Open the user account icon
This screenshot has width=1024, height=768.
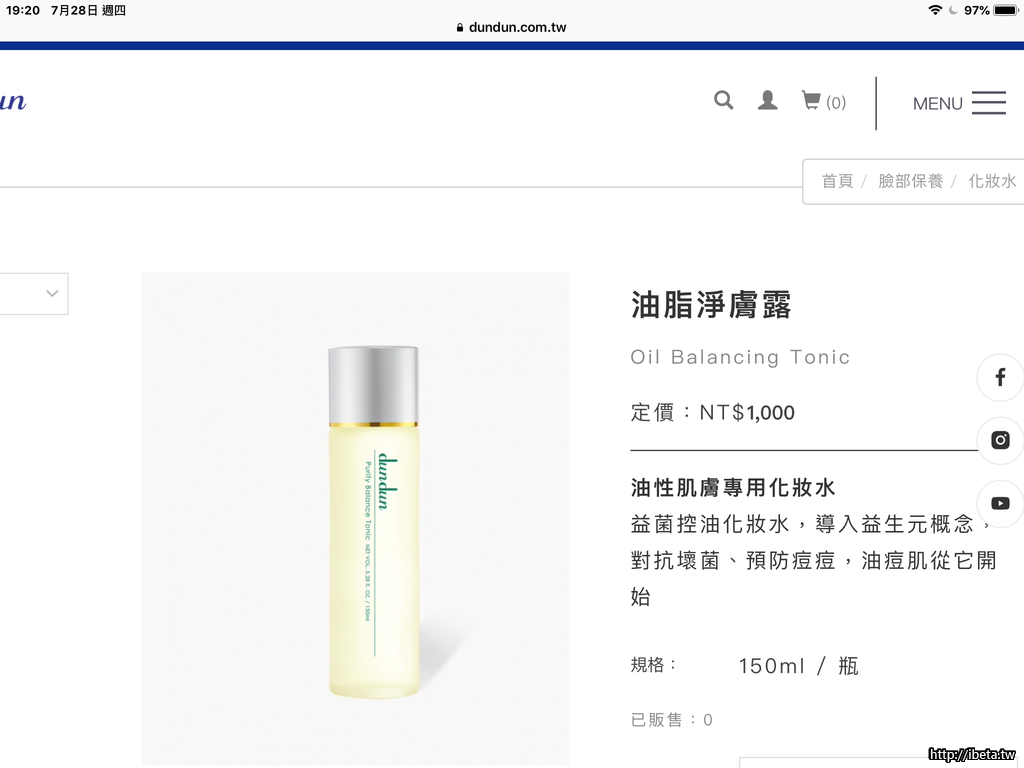(x=767, y=100)
